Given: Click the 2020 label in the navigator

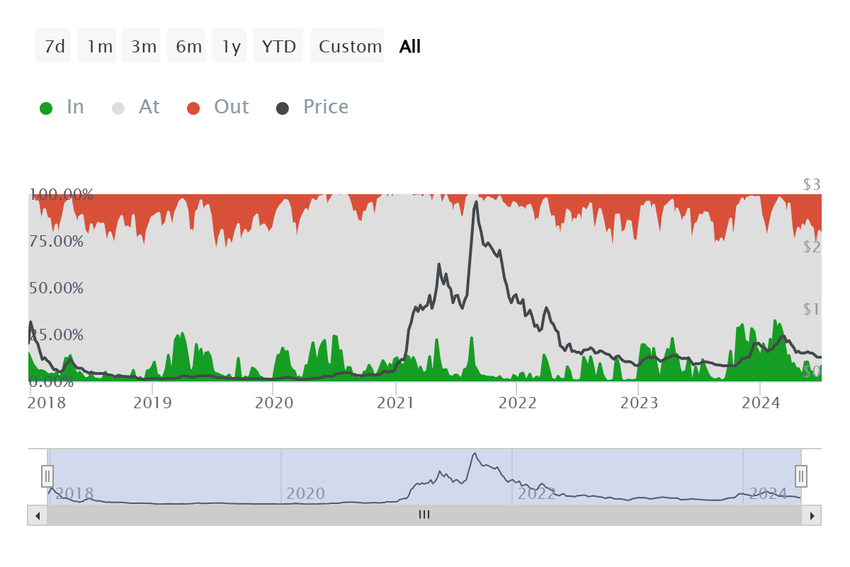Looking at the screenshot, I should pos(305,493).
